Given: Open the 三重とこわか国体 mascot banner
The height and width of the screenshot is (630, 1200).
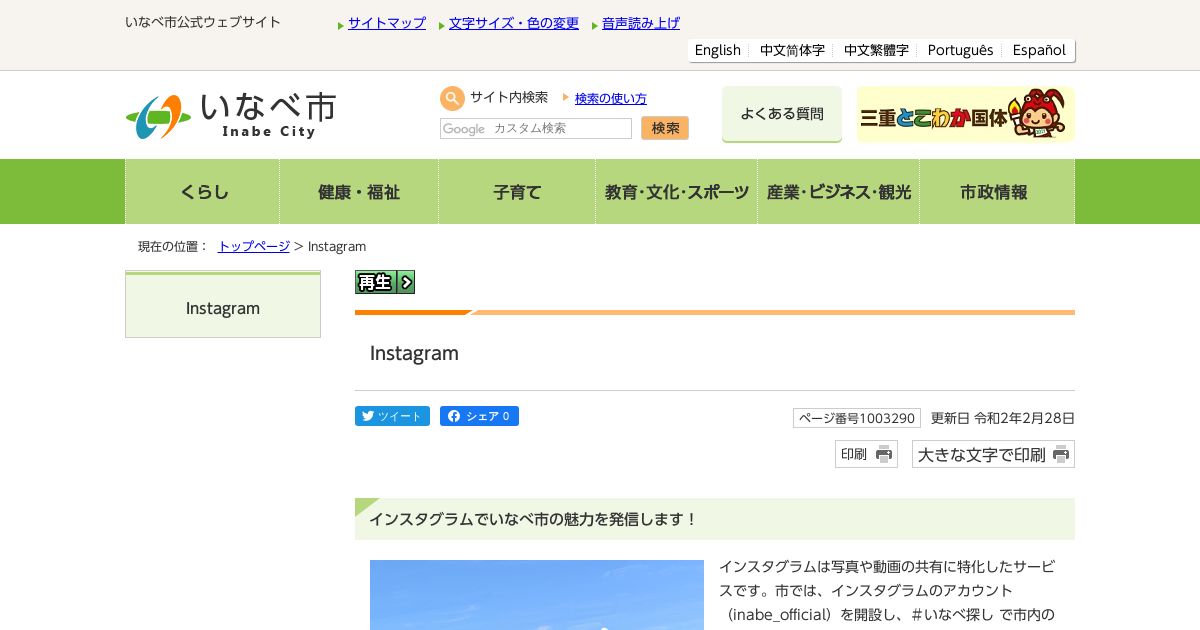Looking at the screenshot, I should coord(965,114).
